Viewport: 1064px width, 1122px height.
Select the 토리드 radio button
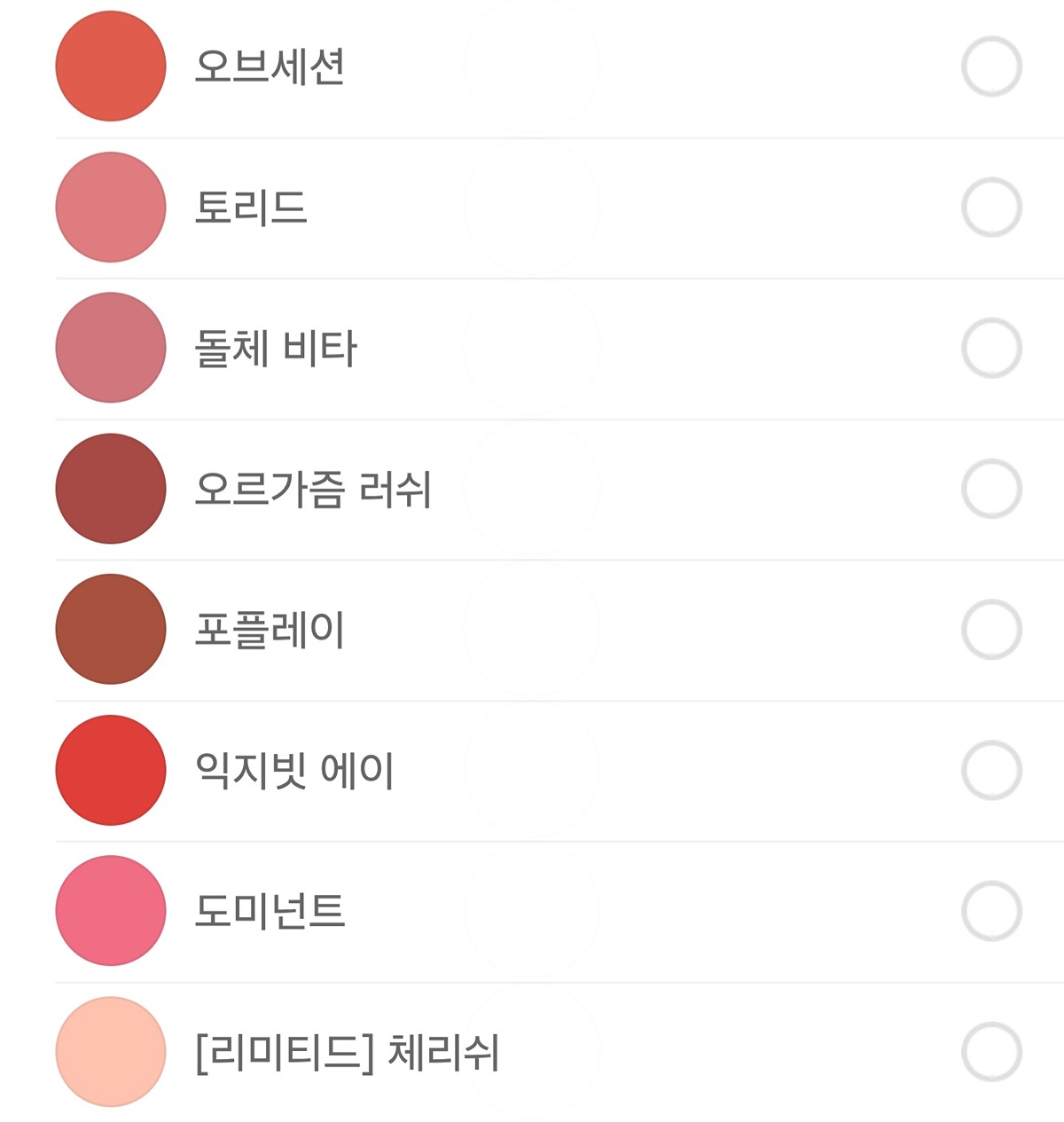pos(991,208)
